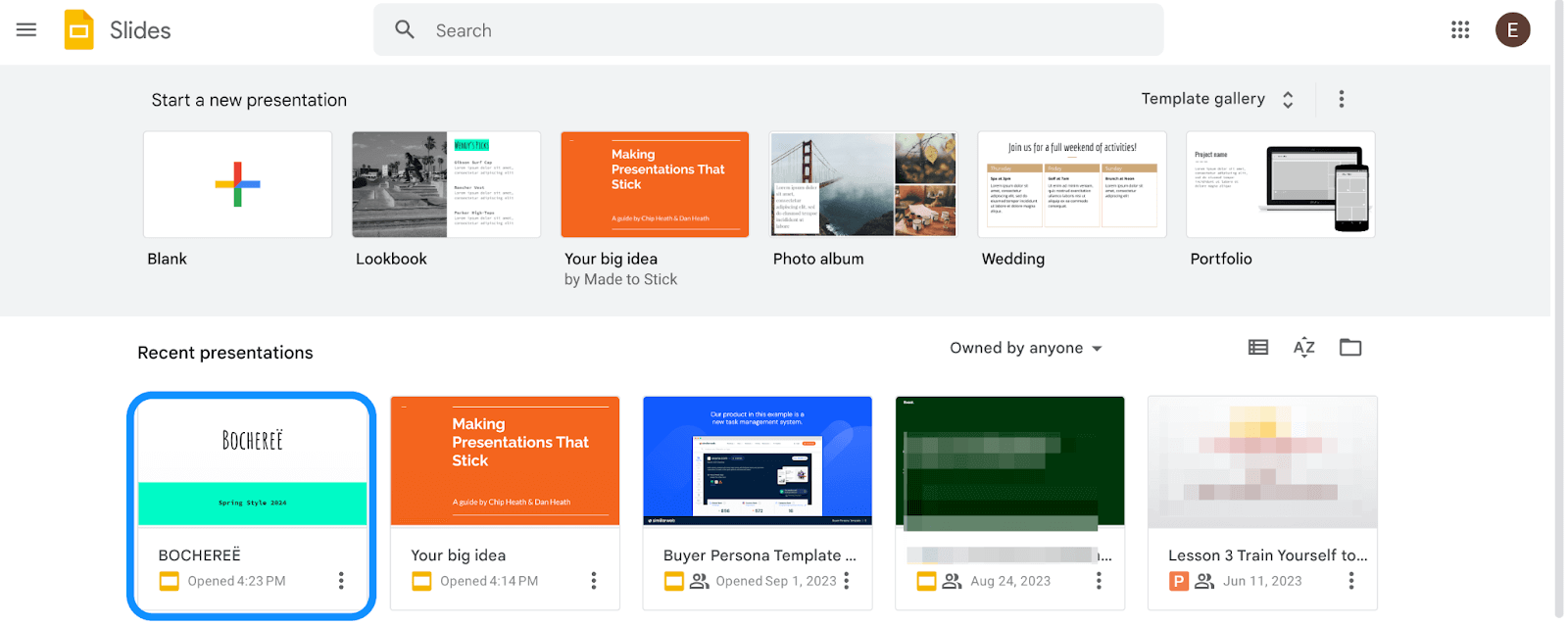
Task: Open the dark green blurred presentation thumbnail
Action: pyautogui.click(x=1009, y=462)
